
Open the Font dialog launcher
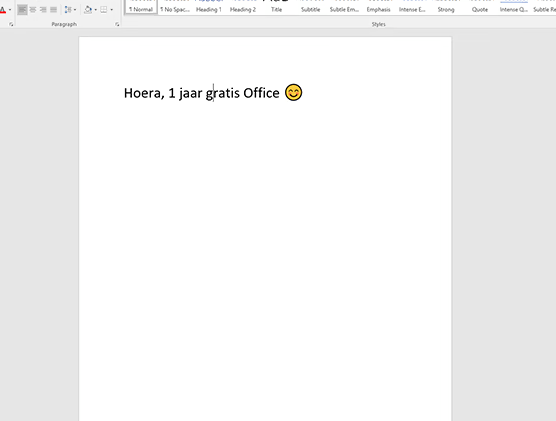coord(11,24)
